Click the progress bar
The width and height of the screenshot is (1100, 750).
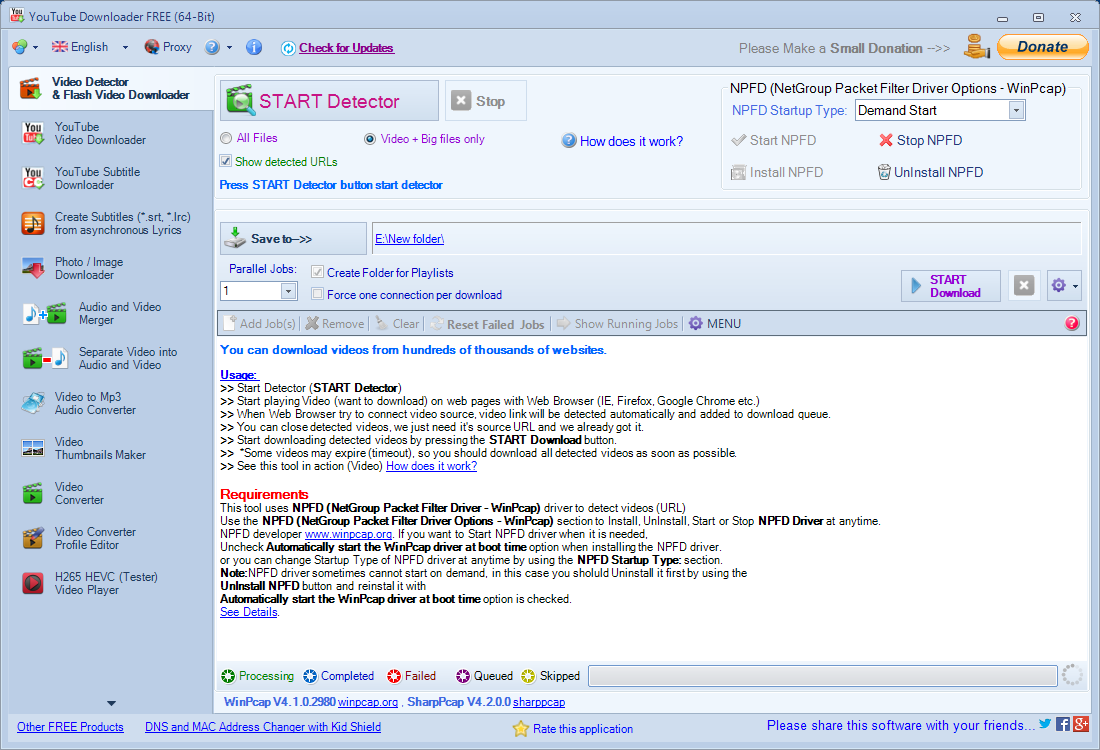[822, 676]
